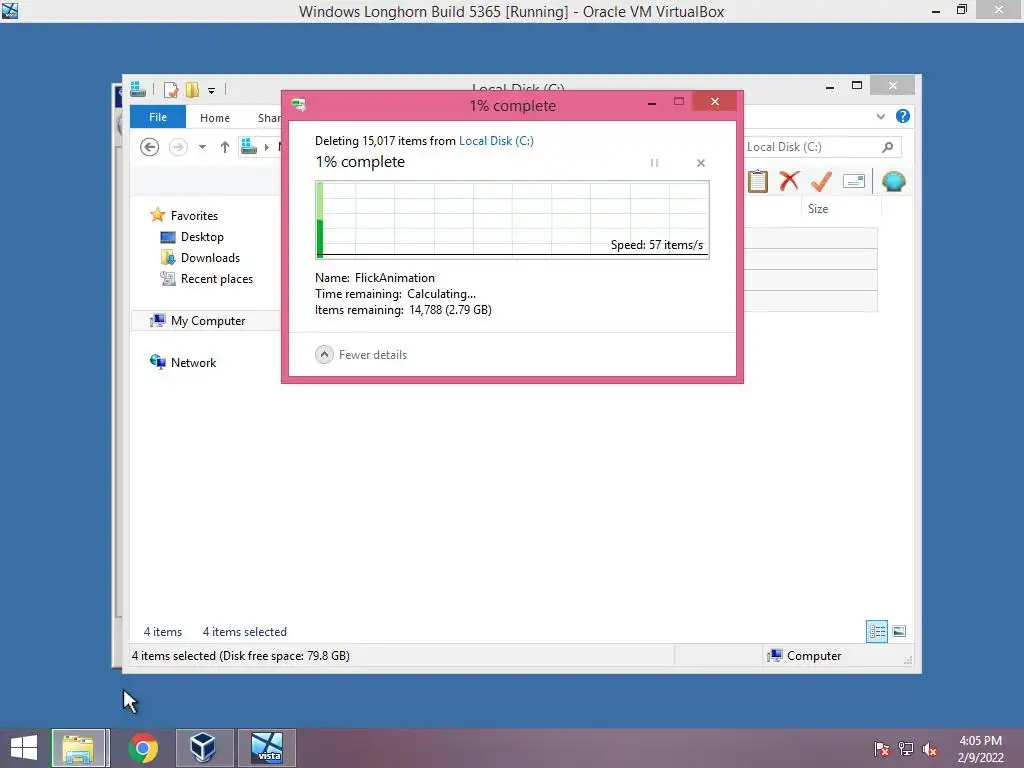Click the muted volume tray icon

tap(930, 749)
